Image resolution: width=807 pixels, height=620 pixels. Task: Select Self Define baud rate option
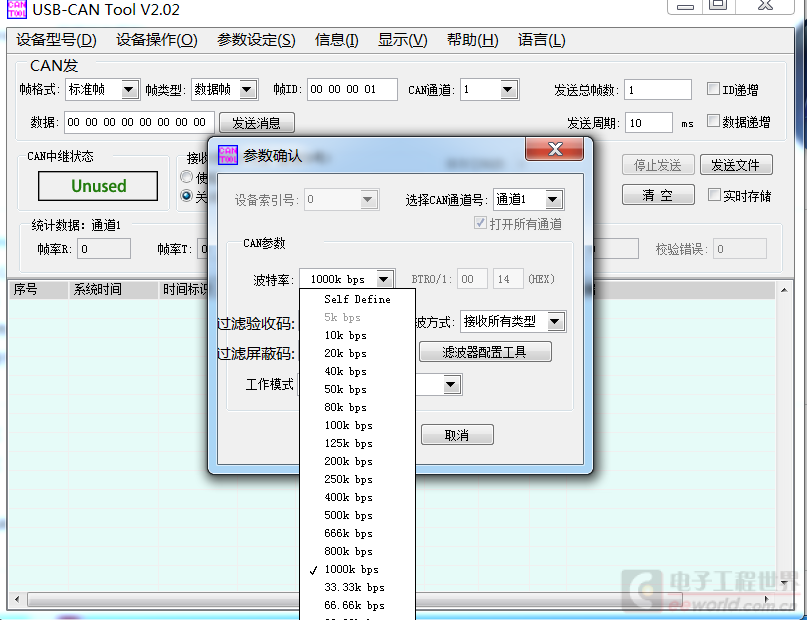pyautogui.click(x=357, y=299)
